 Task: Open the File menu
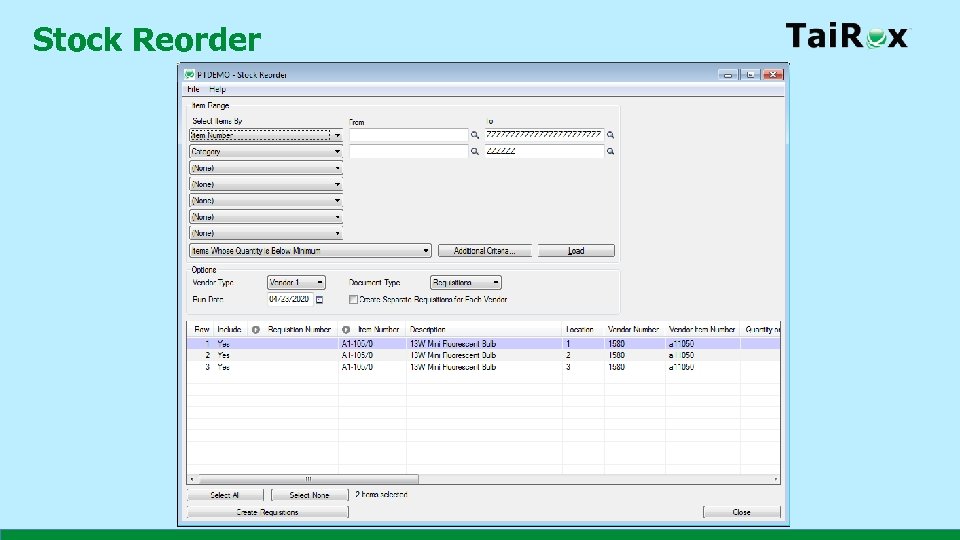tap(193, 89)
